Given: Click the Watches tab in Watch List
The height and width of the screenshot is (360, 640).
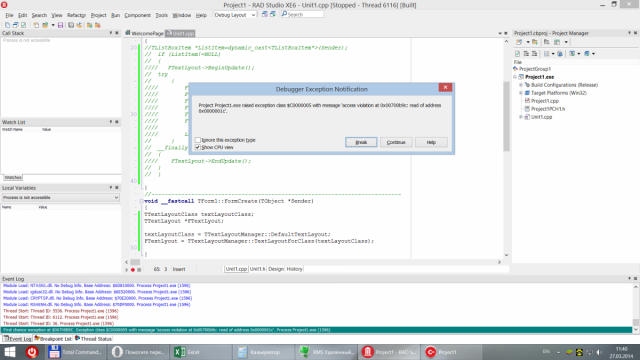Looking at the screenshot, I should tap(13, 178).
